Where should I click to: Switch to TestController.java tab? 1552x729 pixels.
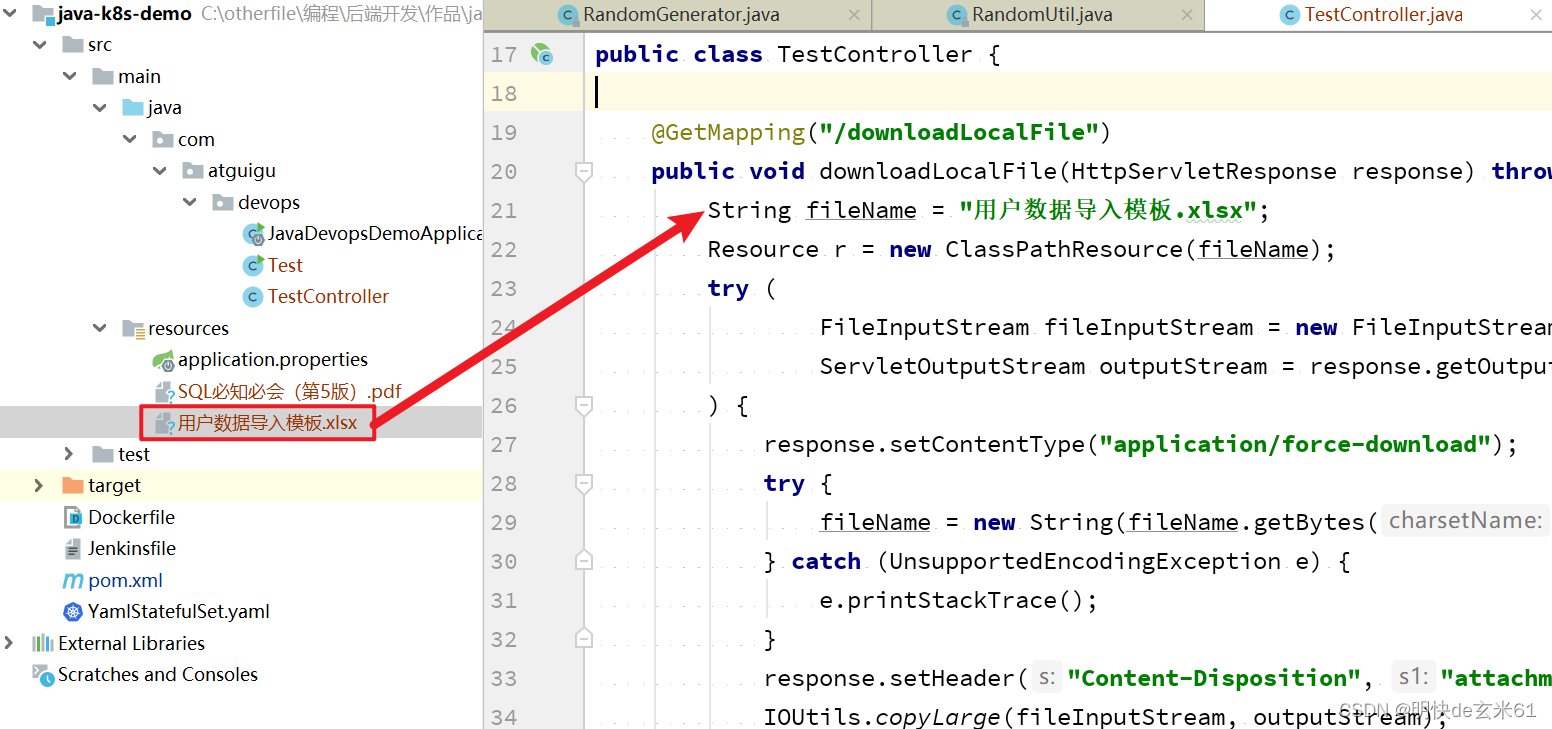pyautogui.click(x=1384, y=15)
